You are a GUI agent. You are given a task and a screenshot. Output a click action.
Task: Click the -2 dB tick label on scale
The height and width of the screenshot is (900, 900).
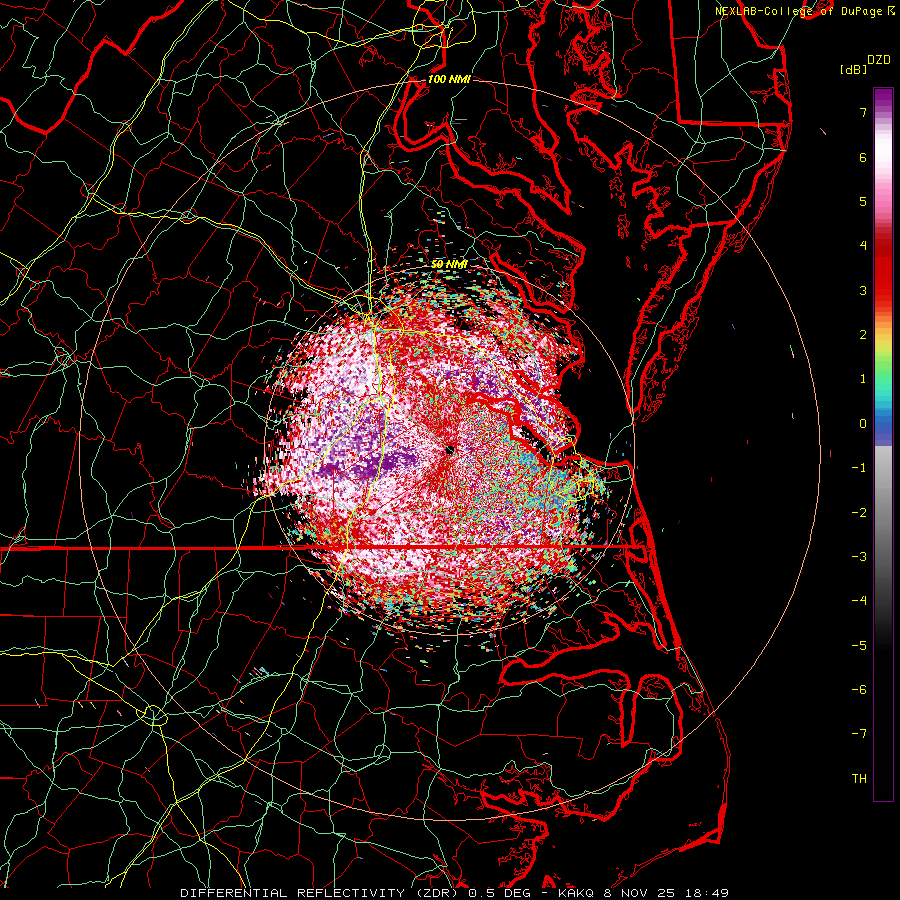coord(859,513)
